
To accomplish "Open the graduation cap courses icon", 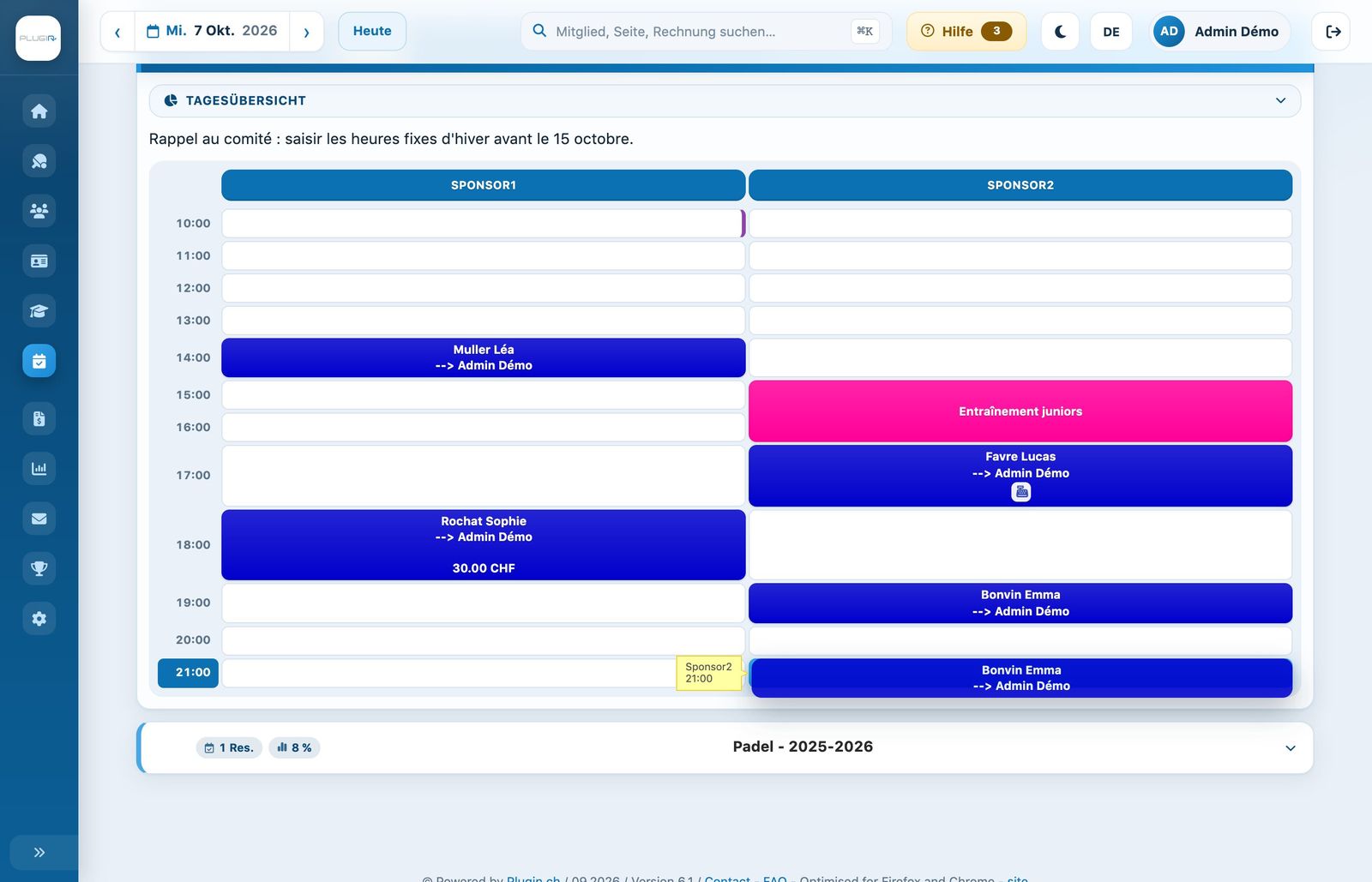I will coord(39,311).
